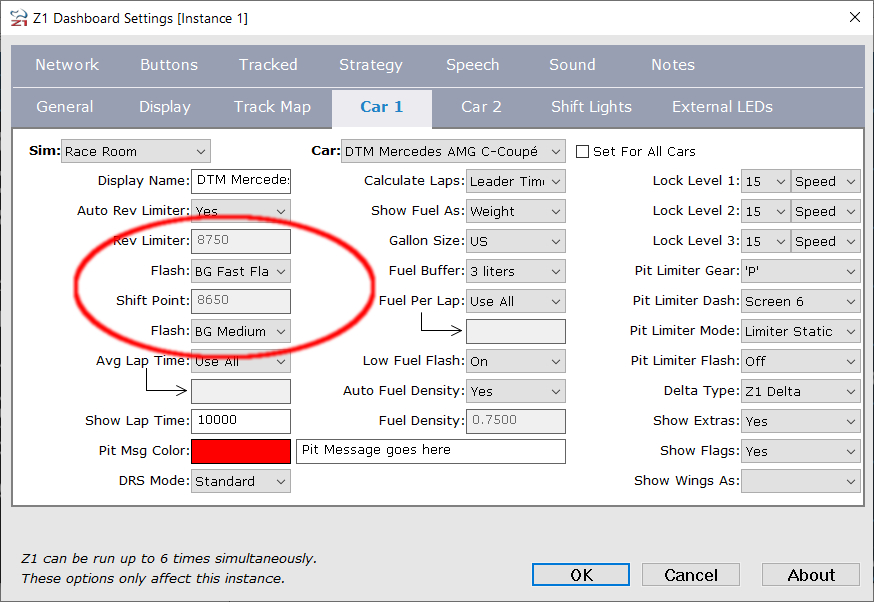This screenshot has width=874, height=602.
Task: Open the Auto Rev Limiter dropdown
Action: [x=241, y=211]
